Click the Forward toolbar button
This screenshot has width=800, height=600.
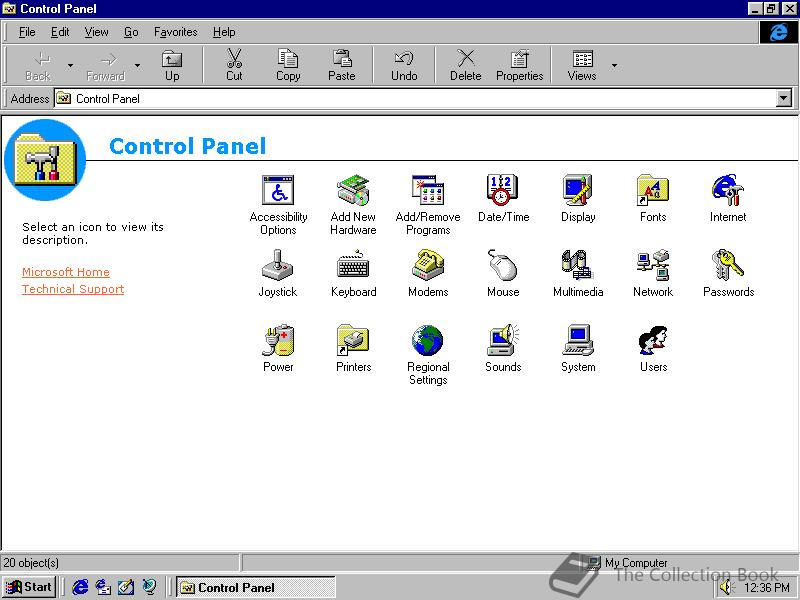click(106, 65)
